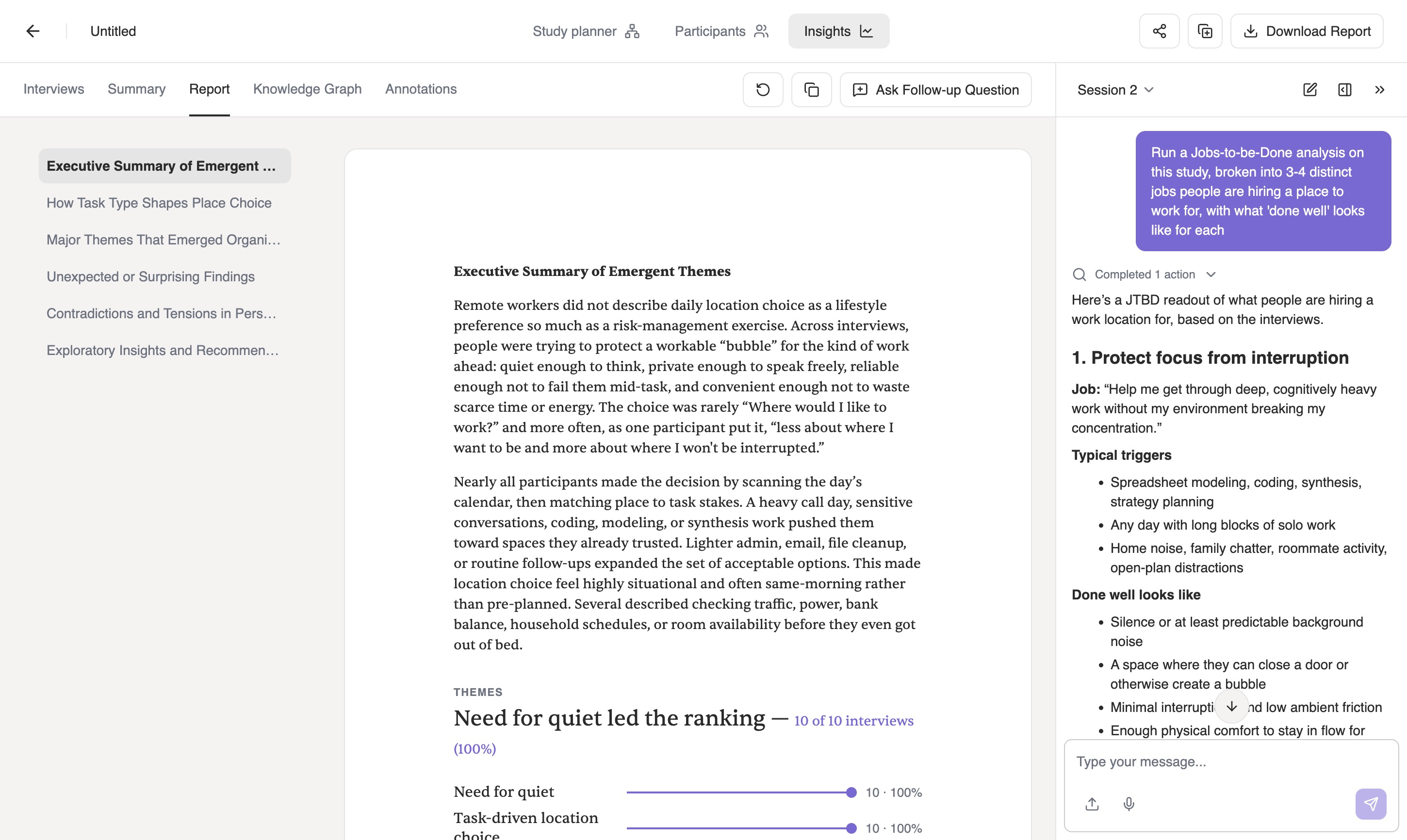Click the 10 of 10 interviews link
The image size is (1407, 840).
tap(853, 721)
